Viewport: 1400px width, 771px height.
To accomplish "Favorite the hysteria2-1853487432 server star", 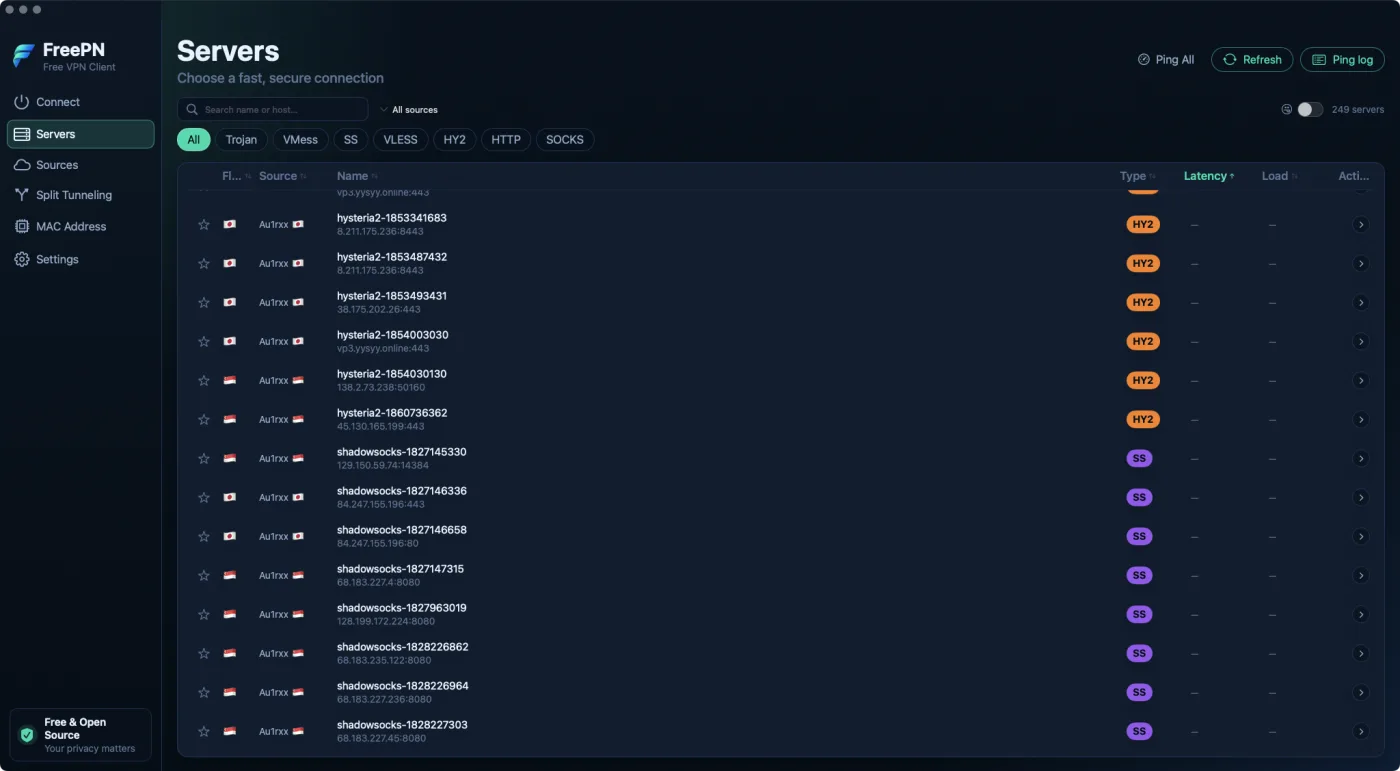I will [x=204, y=264].
